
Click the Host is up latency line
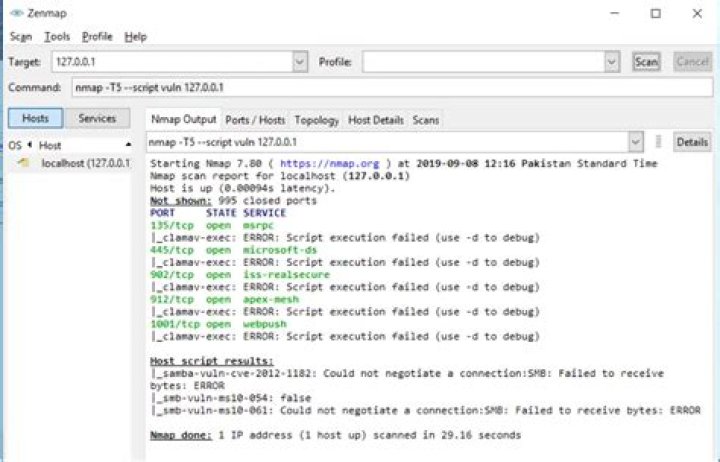[242, 188]
